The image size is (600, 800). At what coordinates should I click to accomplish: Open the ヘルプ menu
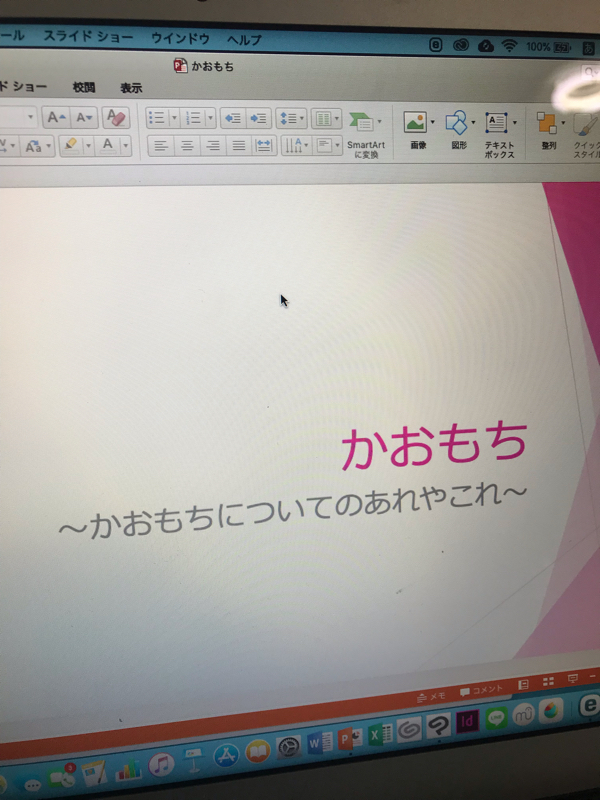(244, 39)
